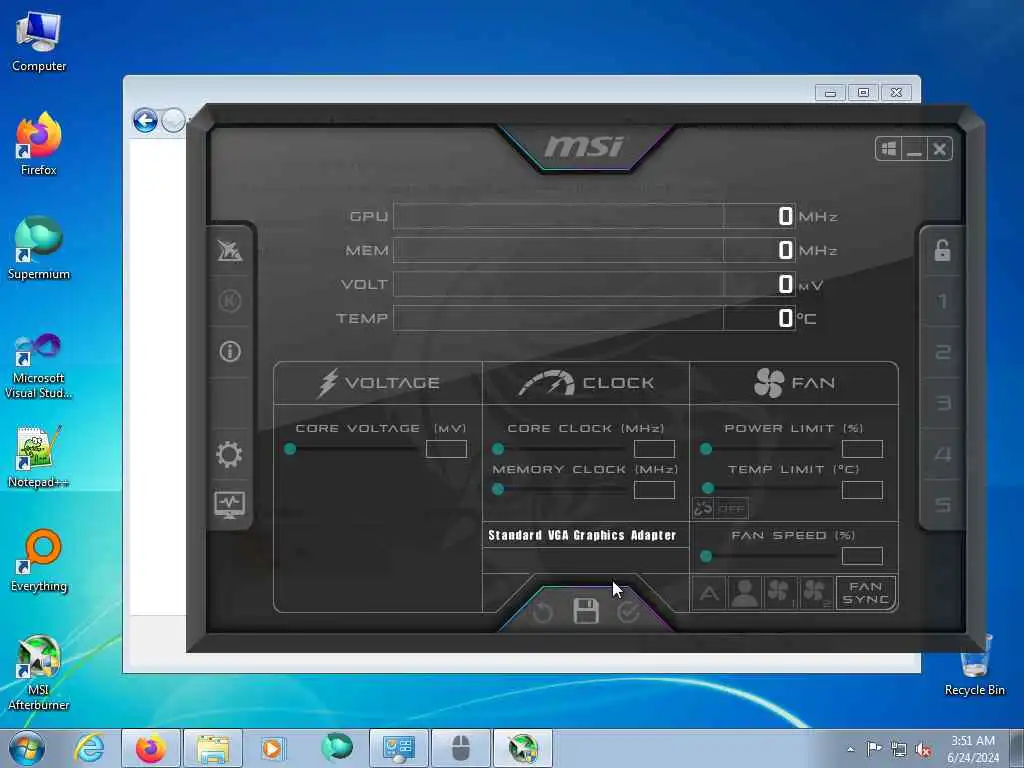Open the Everything desktop shortcut
This screenshot has width=1024, height=768.
coord(39,560)
